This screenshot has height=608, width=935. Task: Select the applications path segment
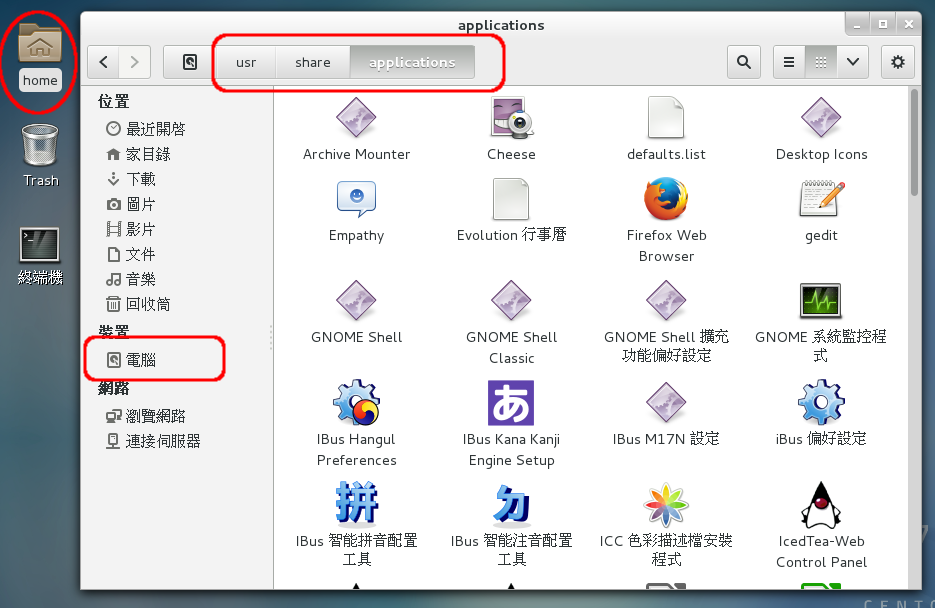(412, 62)
